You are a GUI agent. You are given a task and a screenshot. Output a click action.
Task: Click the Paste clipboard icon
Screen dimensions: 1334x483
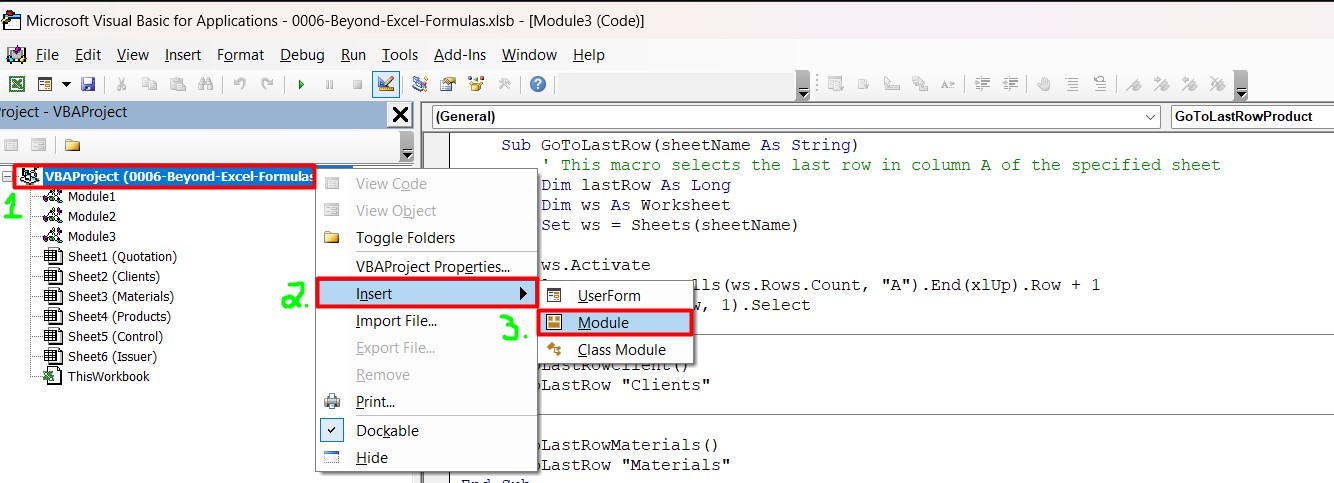pos(178,84)
